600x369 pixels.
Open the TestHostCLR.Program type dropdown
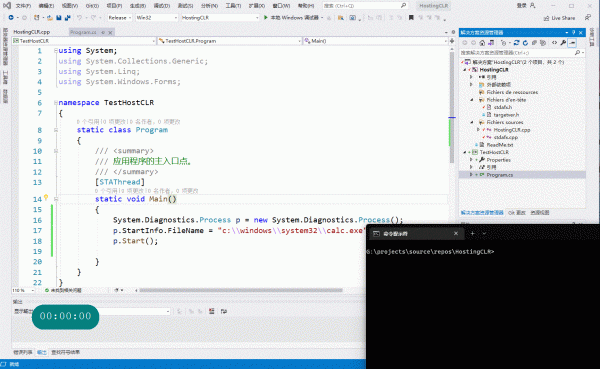tap(230, 41)
